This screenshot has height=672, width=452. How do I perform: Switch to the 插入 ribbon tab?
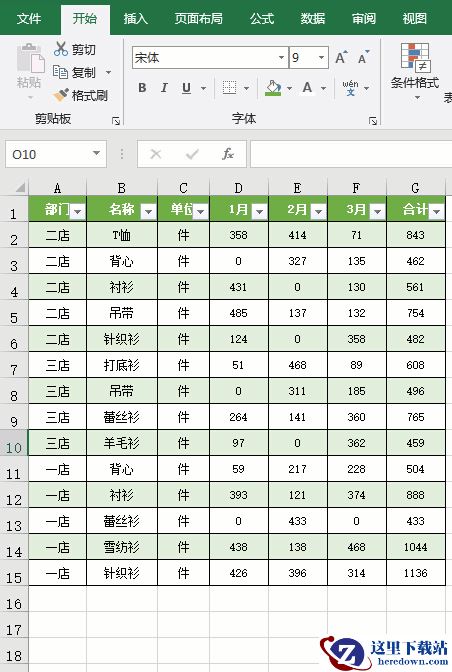pyautogui.click(x=135, y=18)
